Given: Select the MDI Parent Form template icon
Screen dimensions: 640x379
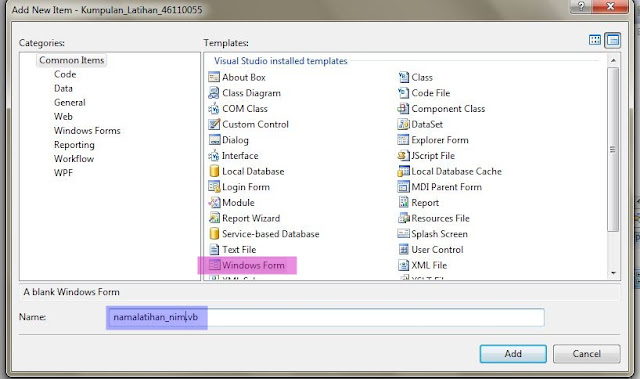Looking at the screenshot, I should point(403,187).
